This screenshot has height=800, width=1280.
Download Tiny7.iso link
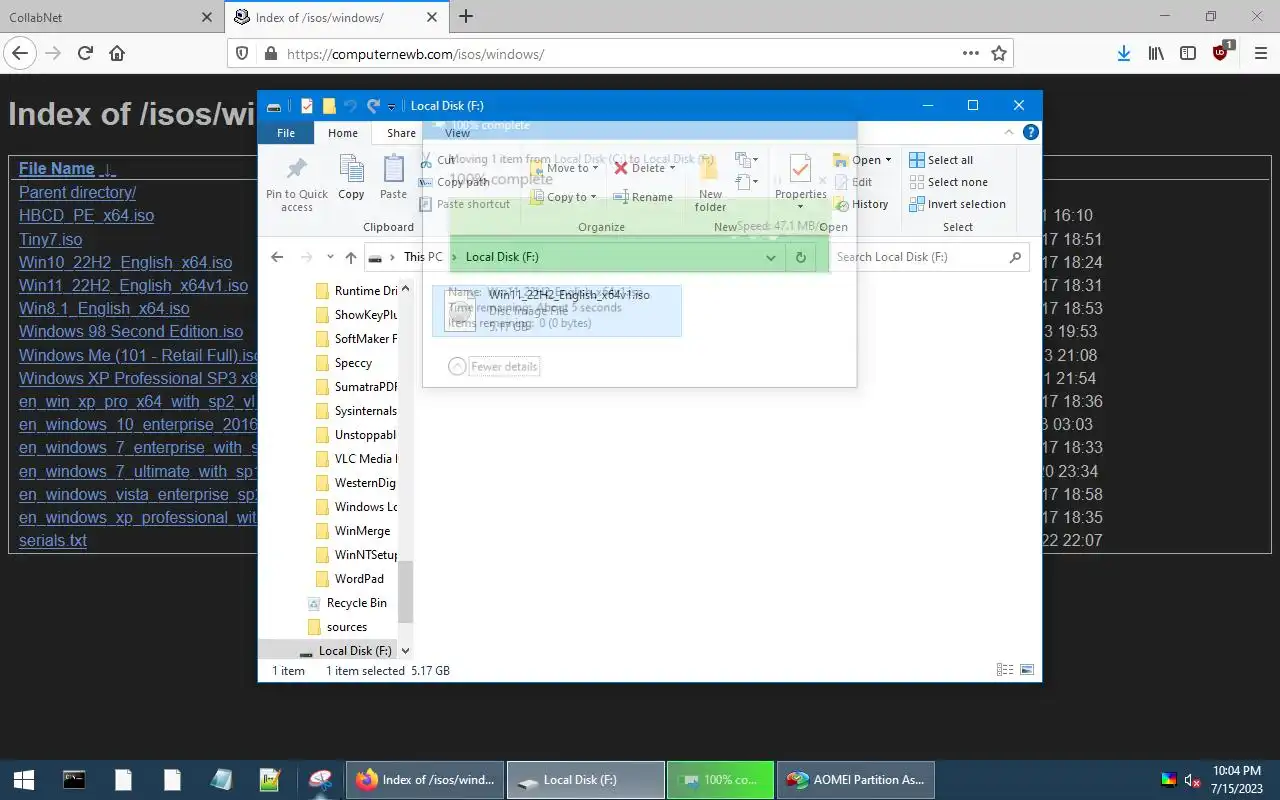pos(50,239)
